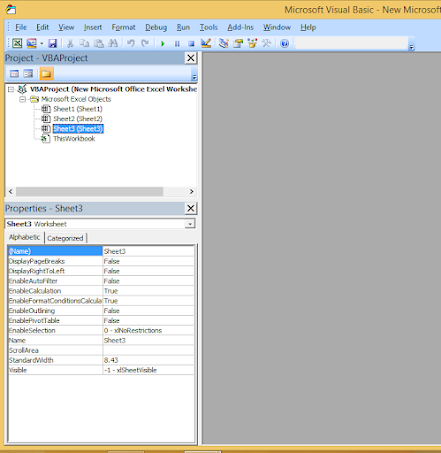Click the Visual Basic Help icon
Screen dimensions: 441x453
pyautogui.click(x=284, y=44)
